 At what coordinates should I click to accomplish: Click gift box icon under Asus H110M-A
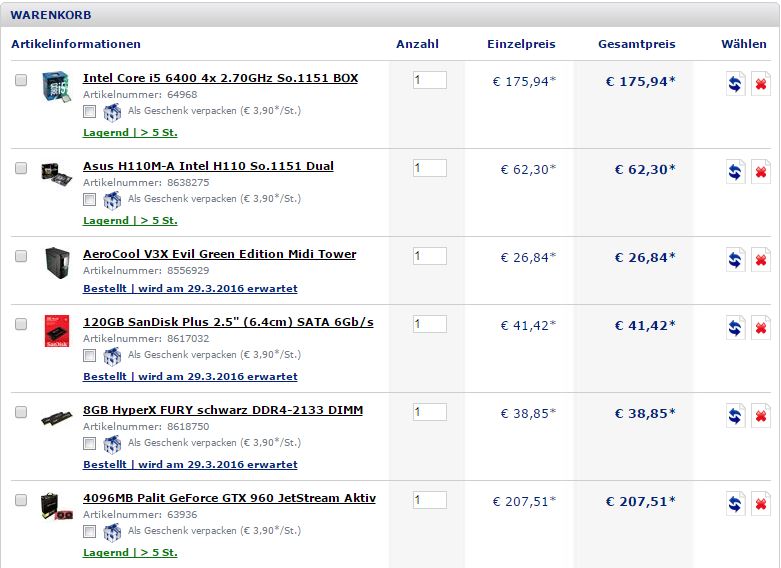coord(112,200)
